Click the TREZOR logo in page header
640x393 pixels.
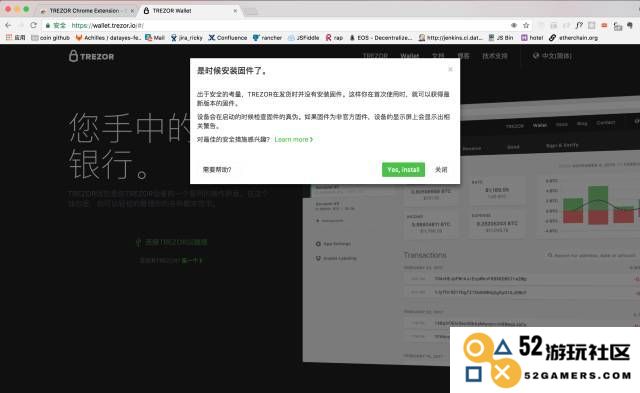point(91,56)
